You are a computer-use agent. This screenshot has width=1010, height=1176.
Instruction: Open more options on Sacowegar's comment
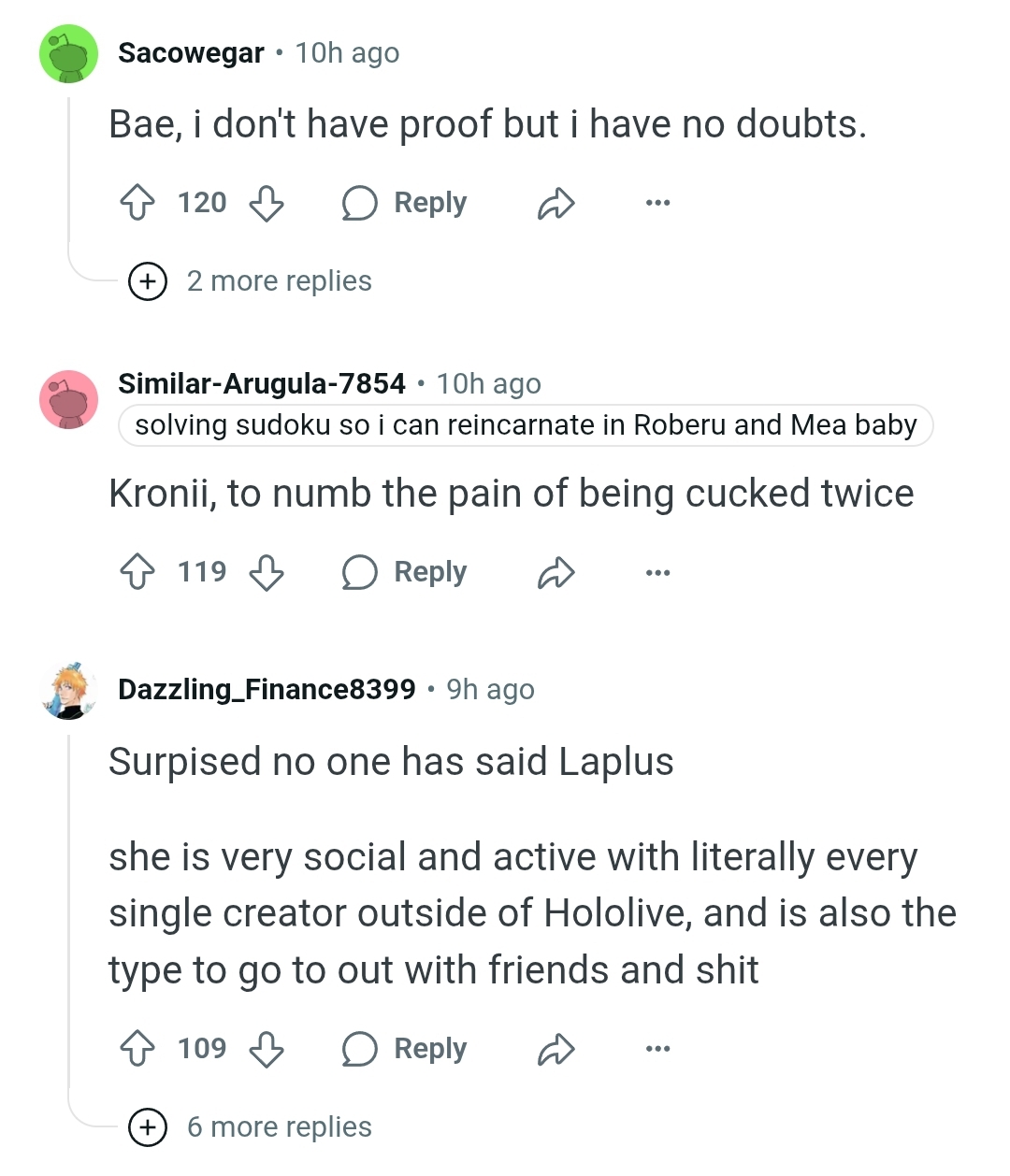[657, 203]
